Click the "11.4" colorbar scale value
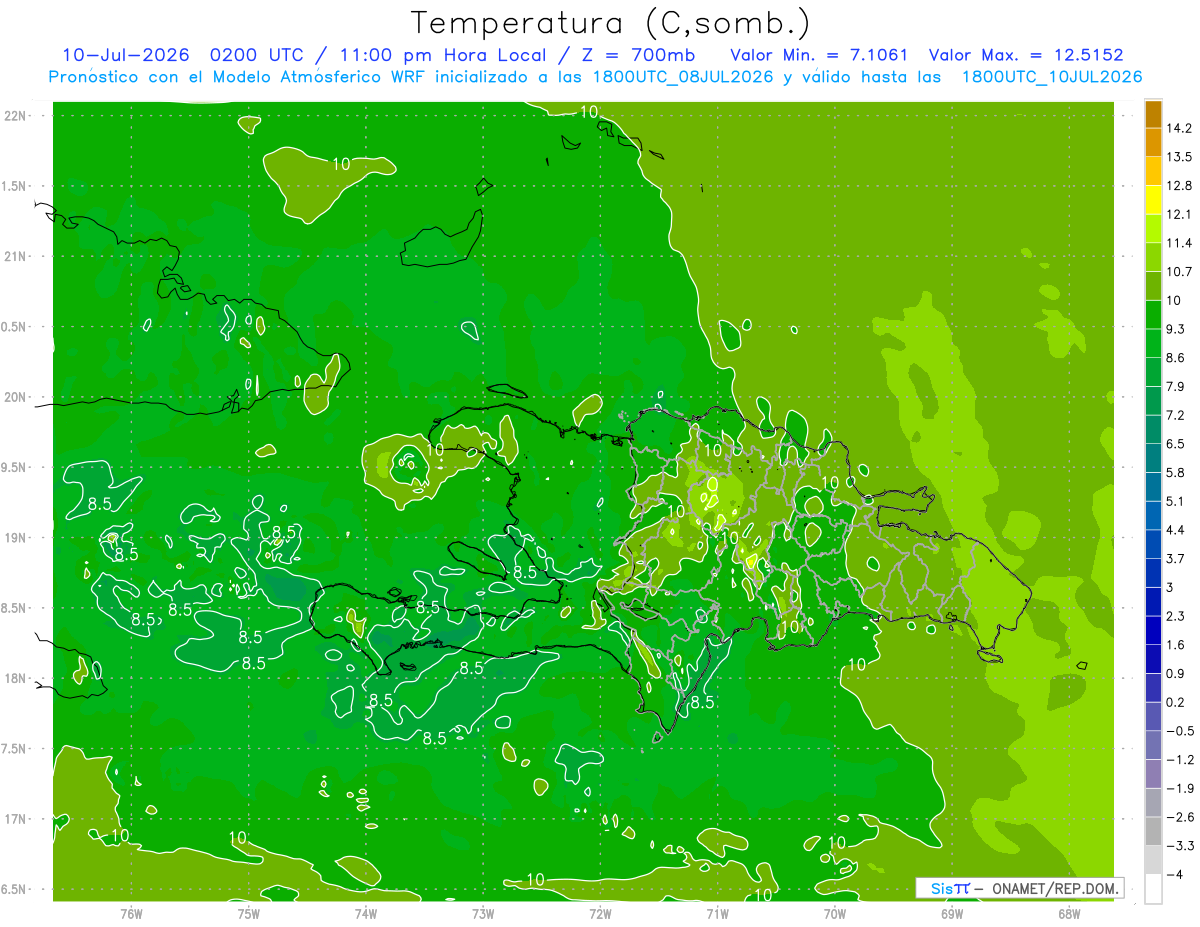Image resolution: width=1200 pixels, height=927 pixels. click(x=1180, y=243)
